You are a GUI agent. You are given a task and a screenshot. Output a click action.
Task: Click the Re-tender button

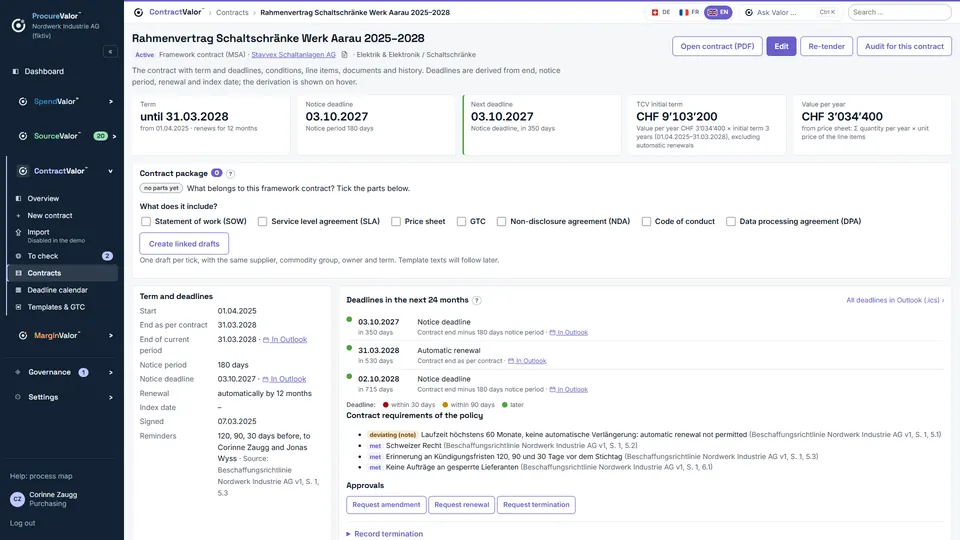pyautogui.click(x=826, y=47)
